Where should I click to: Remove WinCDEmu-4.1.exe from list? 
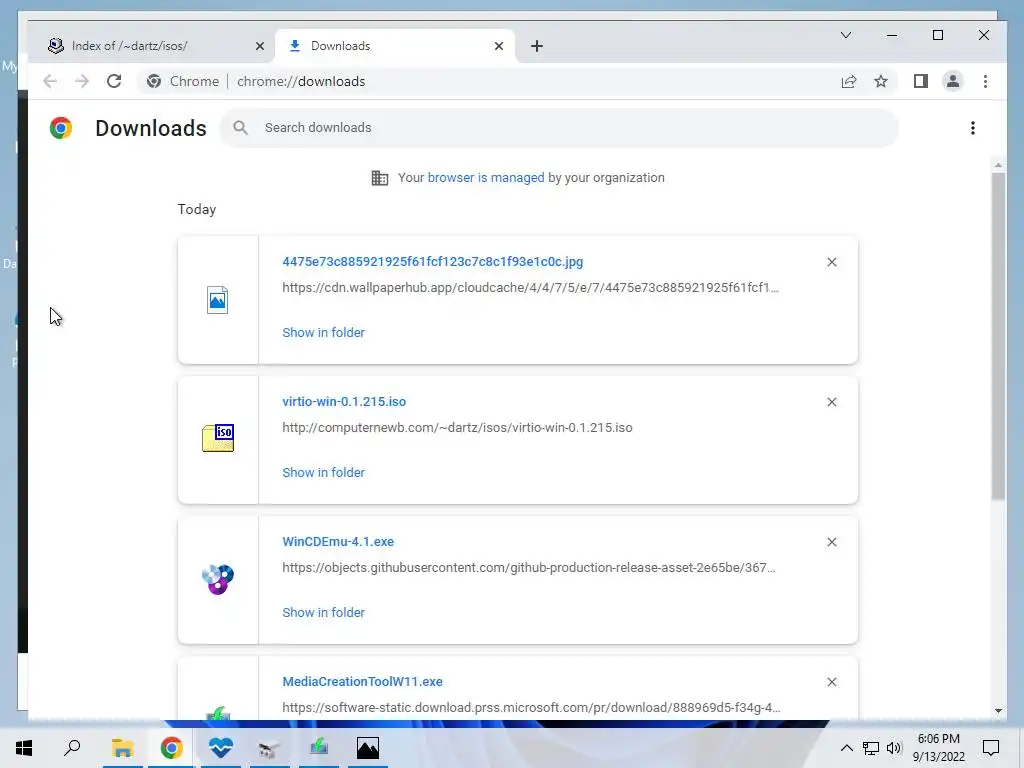tap(831, 542)
